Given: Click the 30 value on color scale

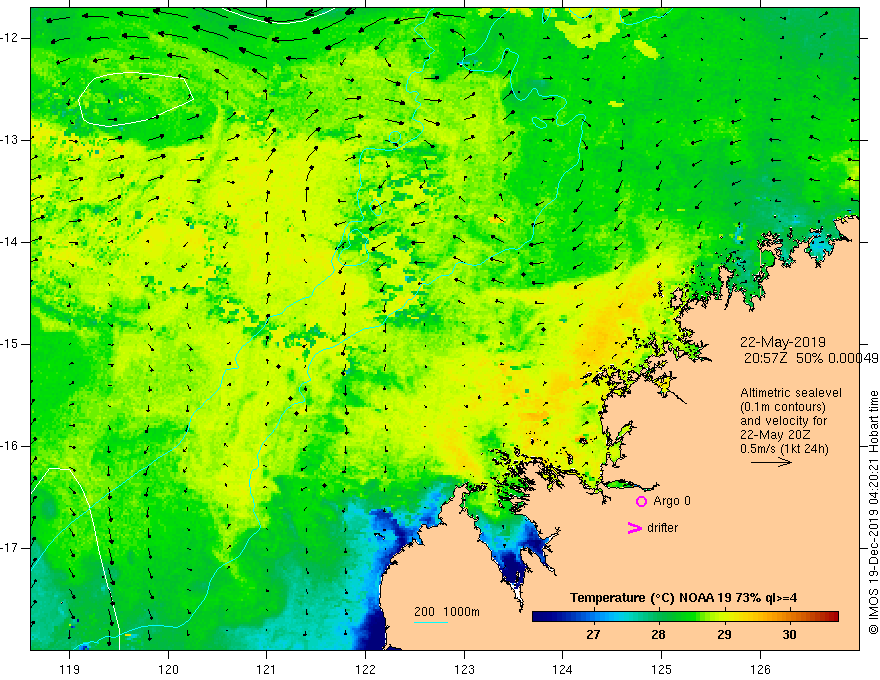Looking at the screenshot, I should [x=789, y=635].
